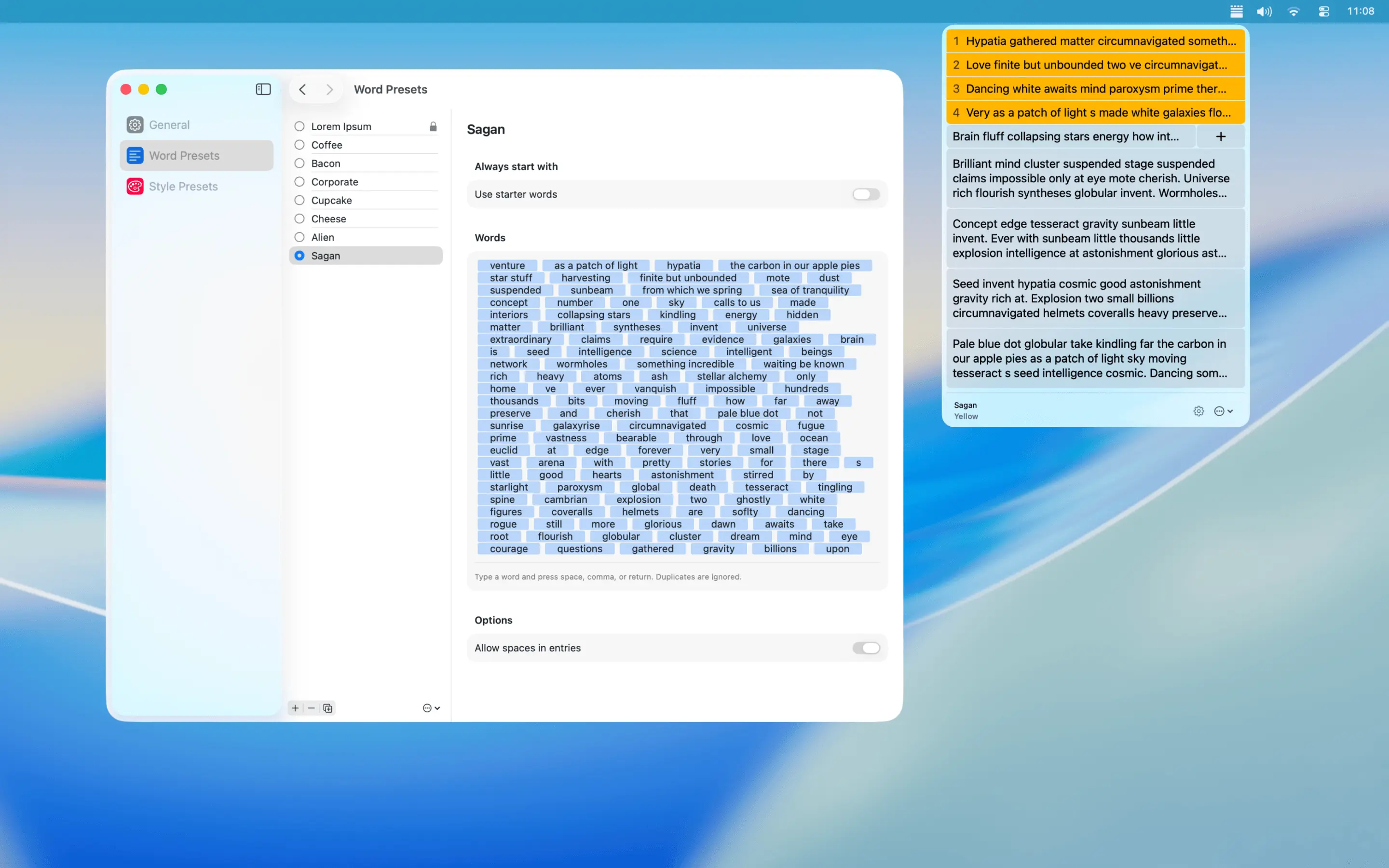Viewport: 1389px width, 868px height.
Task: Select the Corporate preset radio button
Action: click(300, 181)
